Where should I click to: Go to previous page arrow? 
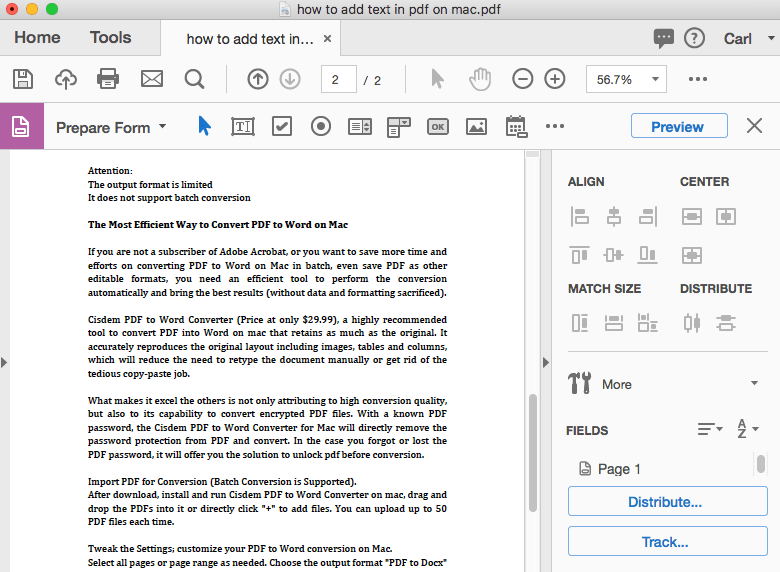click(x=258, y=79)
